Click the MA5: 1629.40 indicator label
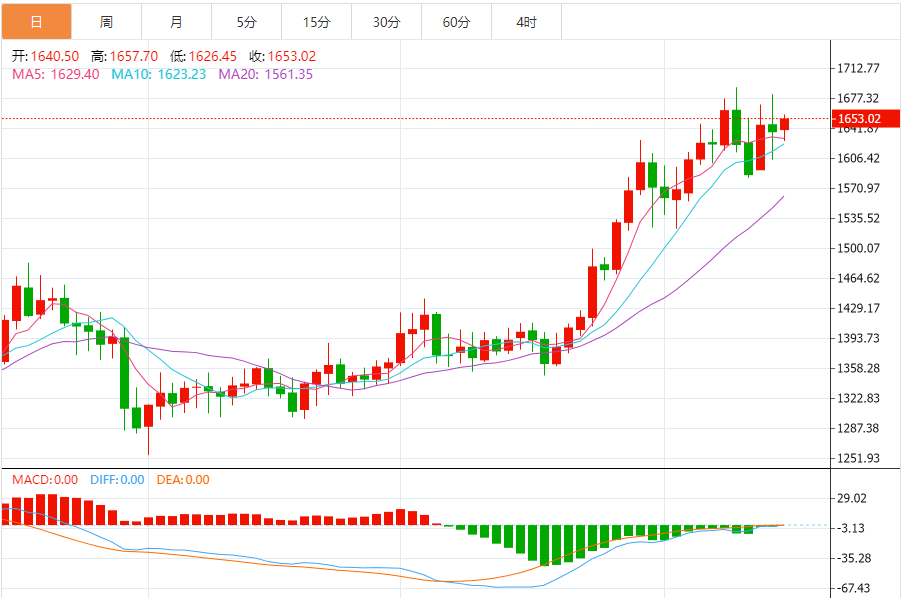Screen dimensions: 904x598 pos(55,74)
